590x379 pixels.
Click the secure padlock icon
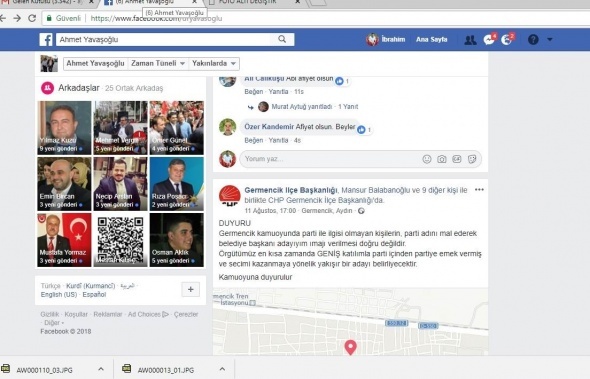(x=49, y=18)
